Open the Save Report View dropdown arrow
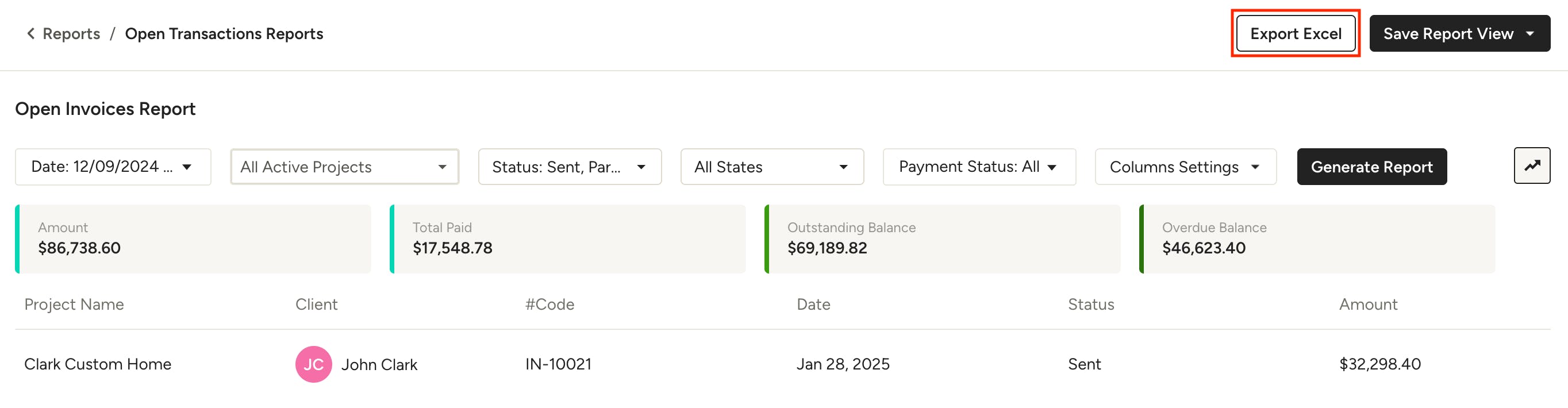This screenshot has width=1568, height=408. pos(1529,33)
